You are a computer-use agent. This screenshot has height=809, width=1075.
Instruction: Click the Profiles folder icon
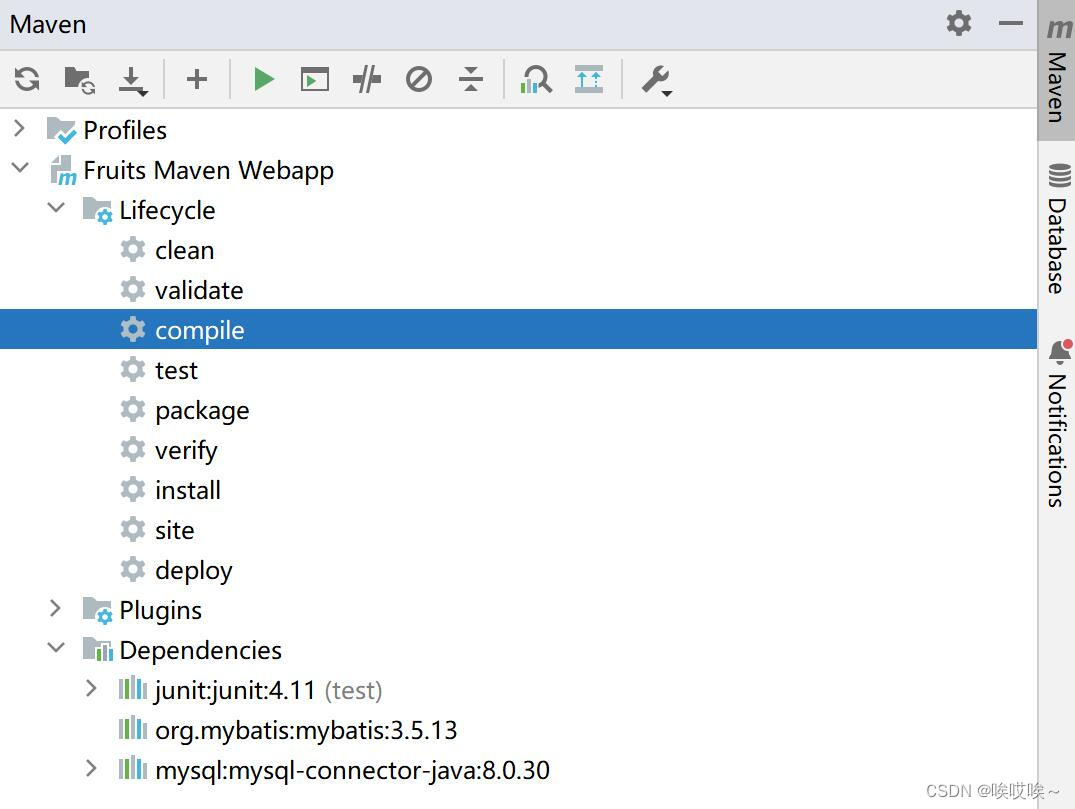coord(61,130)
